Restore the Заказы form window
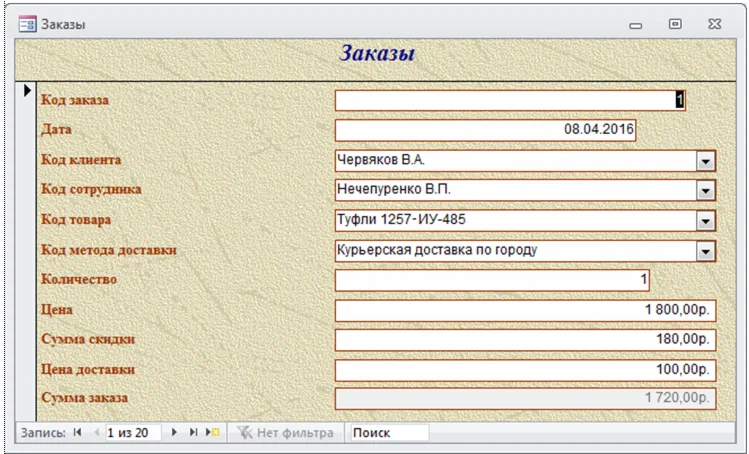749x454 pixels. coord(675,23)
